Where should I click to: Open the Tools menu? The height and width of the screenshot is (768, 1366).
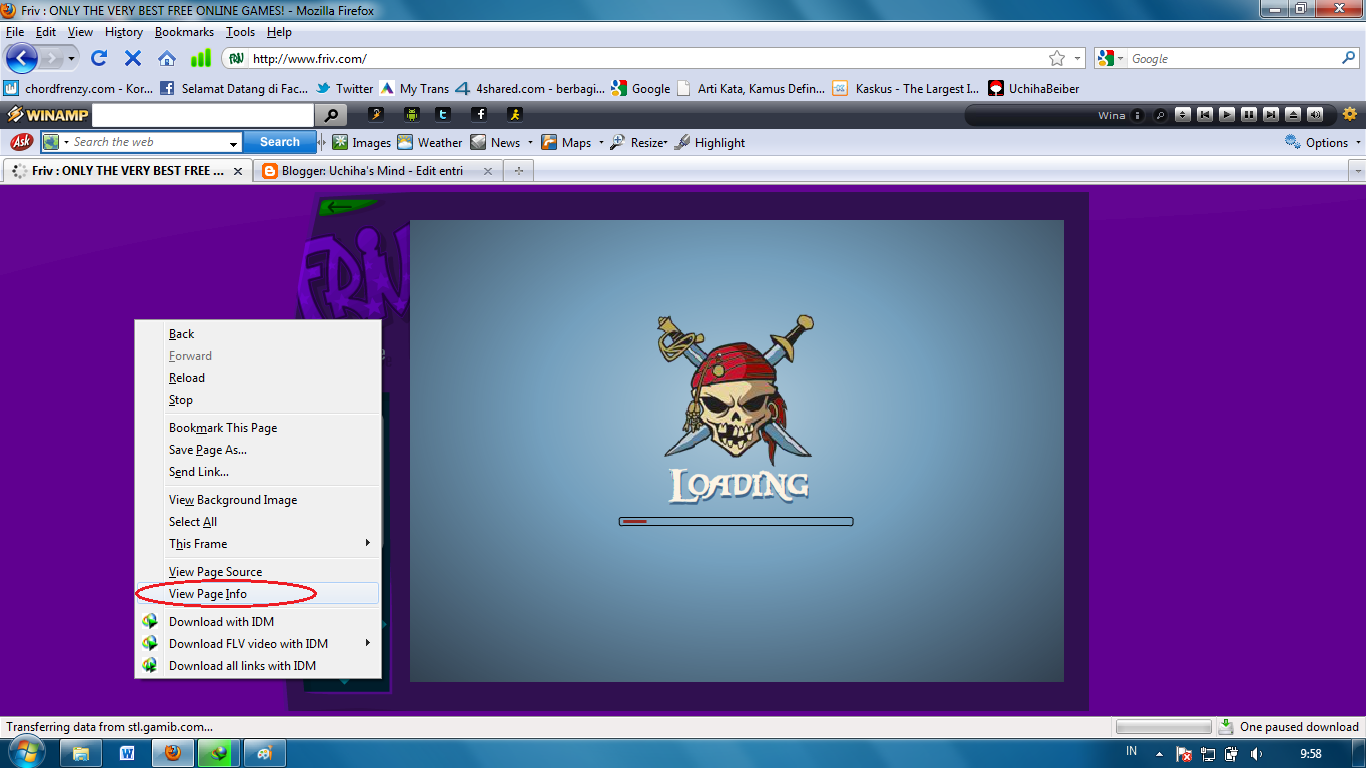point(240,32)
